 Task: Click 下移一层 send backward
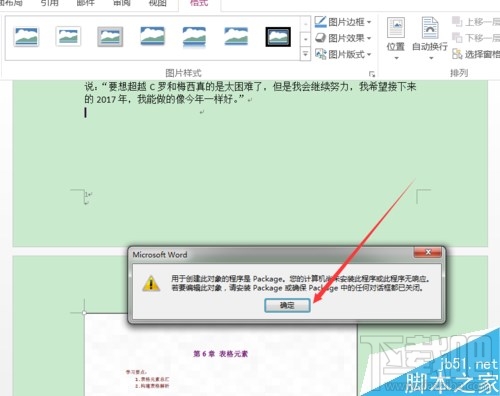[x=476, y=38]
